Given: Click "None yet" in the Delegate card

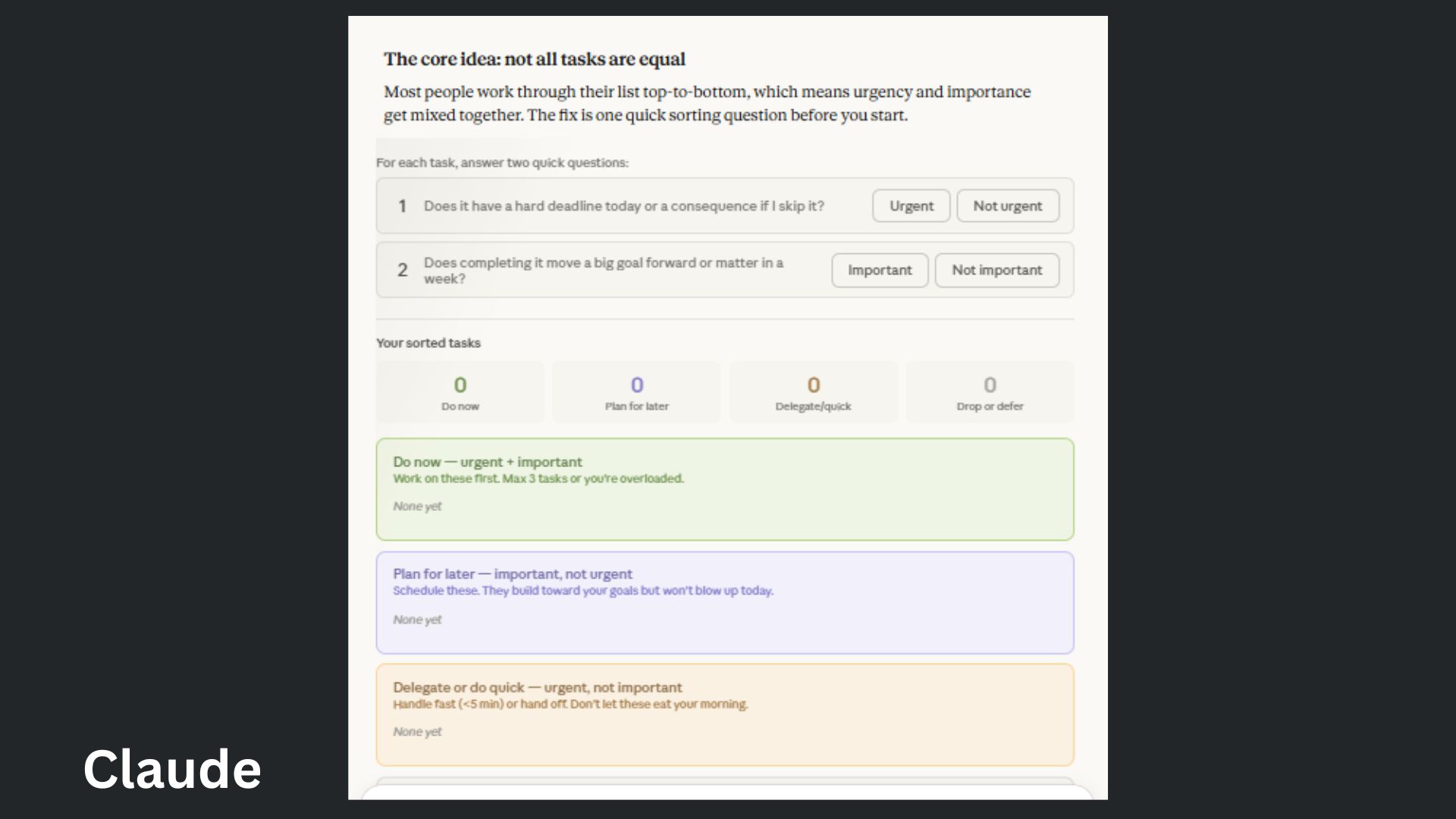Looking at the screenshot, I should click(x=417, y=731).
